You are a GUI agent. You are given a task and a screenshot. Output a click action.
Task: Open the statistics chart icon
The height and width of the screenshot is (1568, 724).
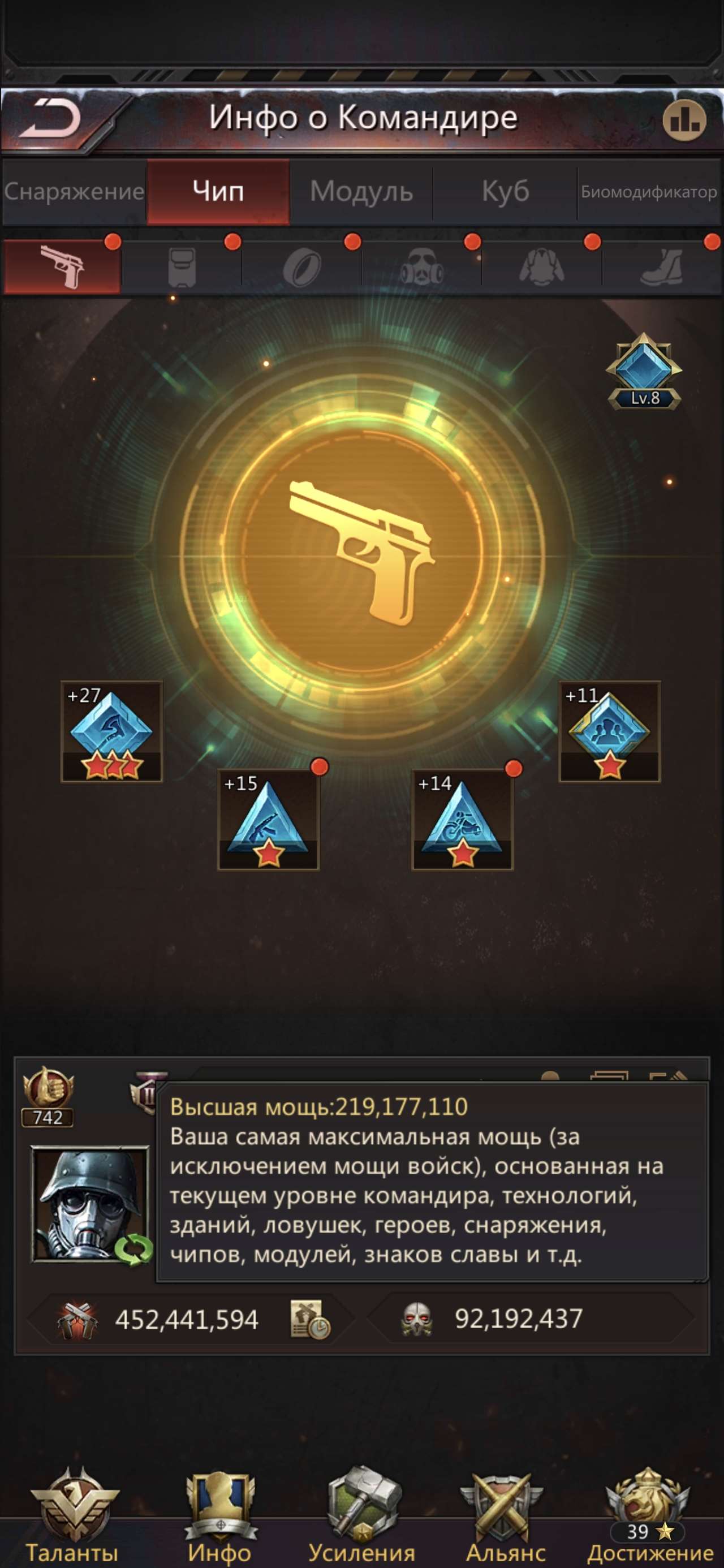click(x=684, y=120)
